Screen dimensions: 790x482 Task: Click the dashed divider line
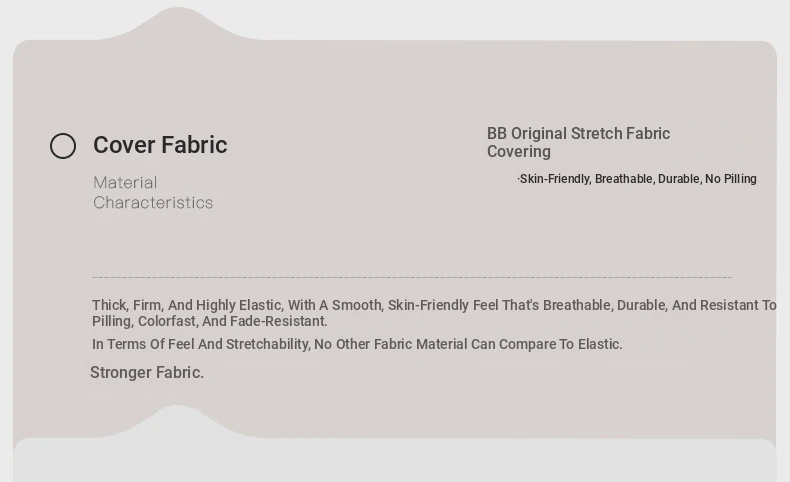point(412,277)
